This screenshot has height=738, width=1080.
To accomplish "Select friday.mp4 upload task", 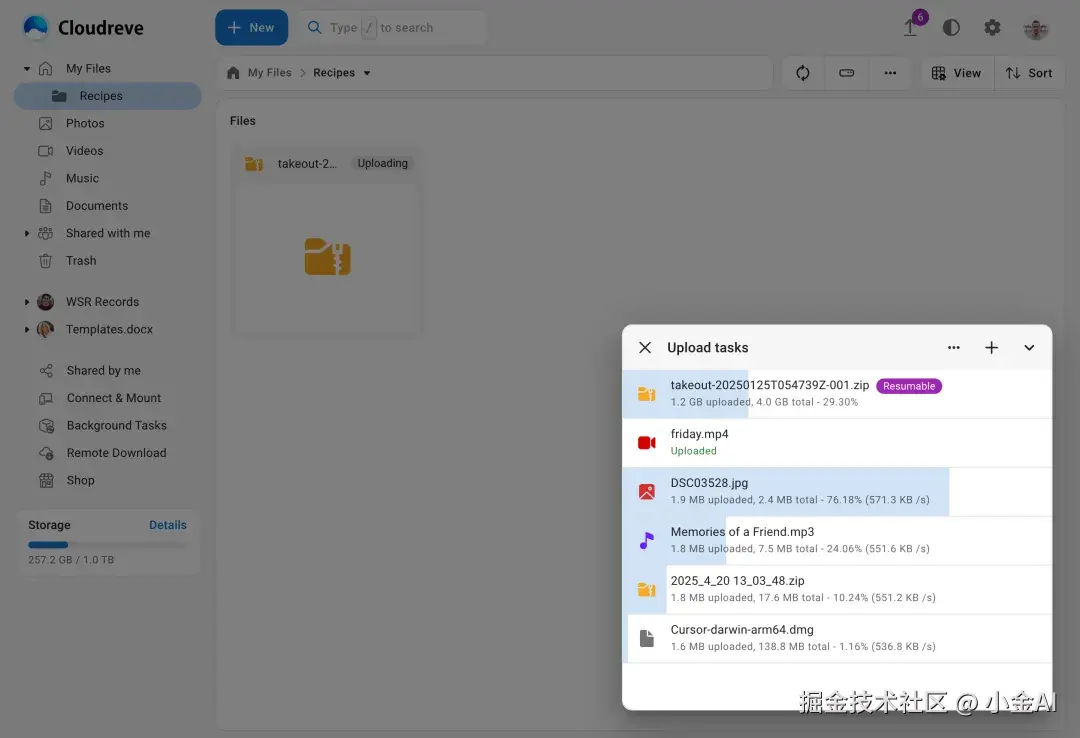I will [x=837, y=443].
